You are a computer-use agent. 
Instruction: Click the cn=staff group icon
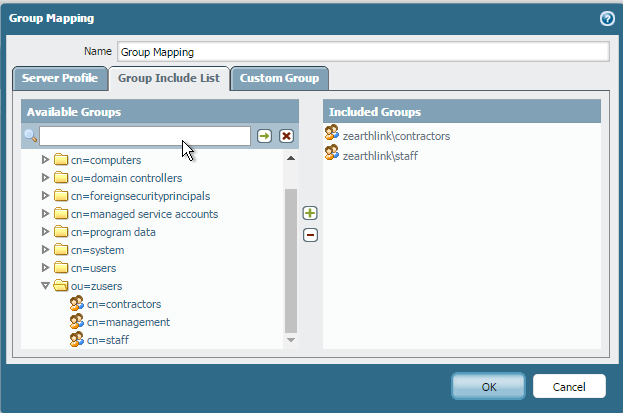pos(76,339)
